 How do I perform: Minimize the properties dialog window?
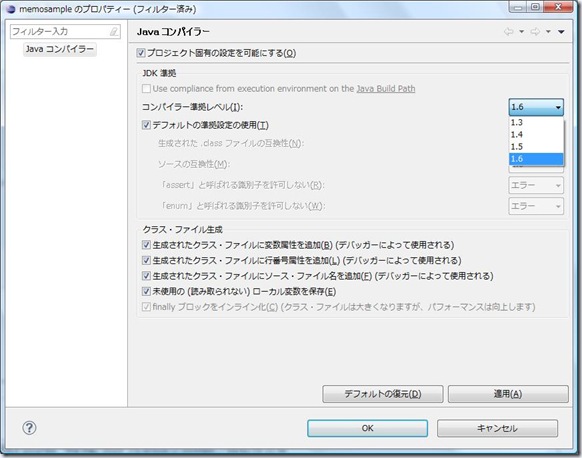pos(518,7)
